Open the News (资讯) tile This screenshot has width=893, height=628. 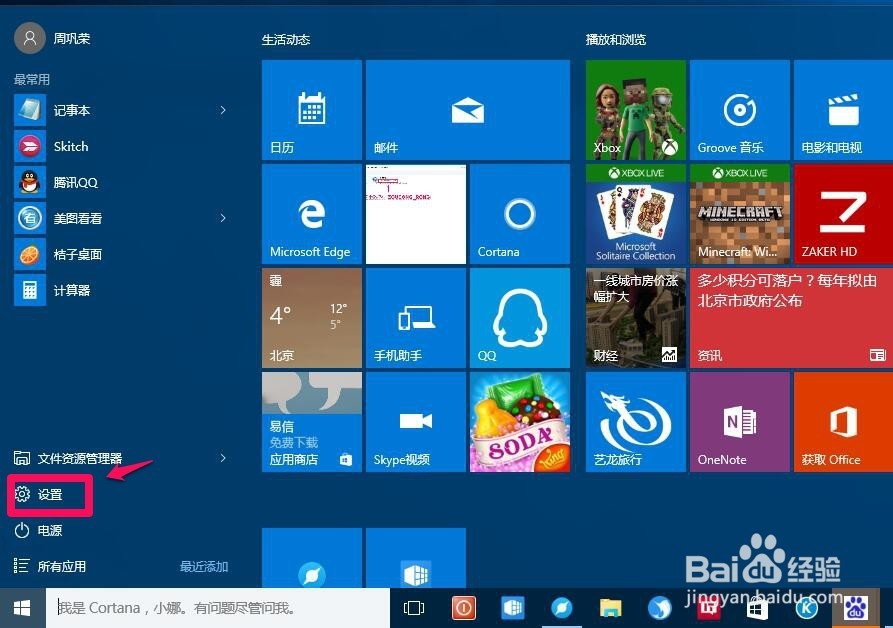(792, 318)
